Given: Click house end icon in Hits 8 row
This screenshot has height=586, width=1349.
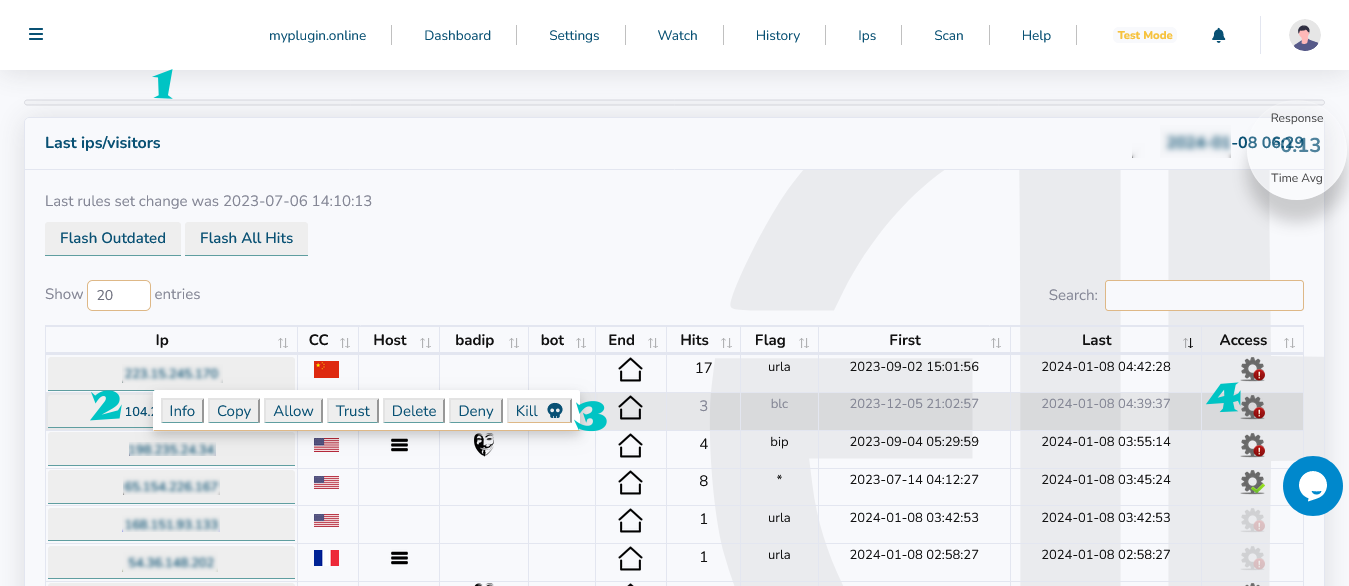Looking at the screenshot, I should pos(630,482).
